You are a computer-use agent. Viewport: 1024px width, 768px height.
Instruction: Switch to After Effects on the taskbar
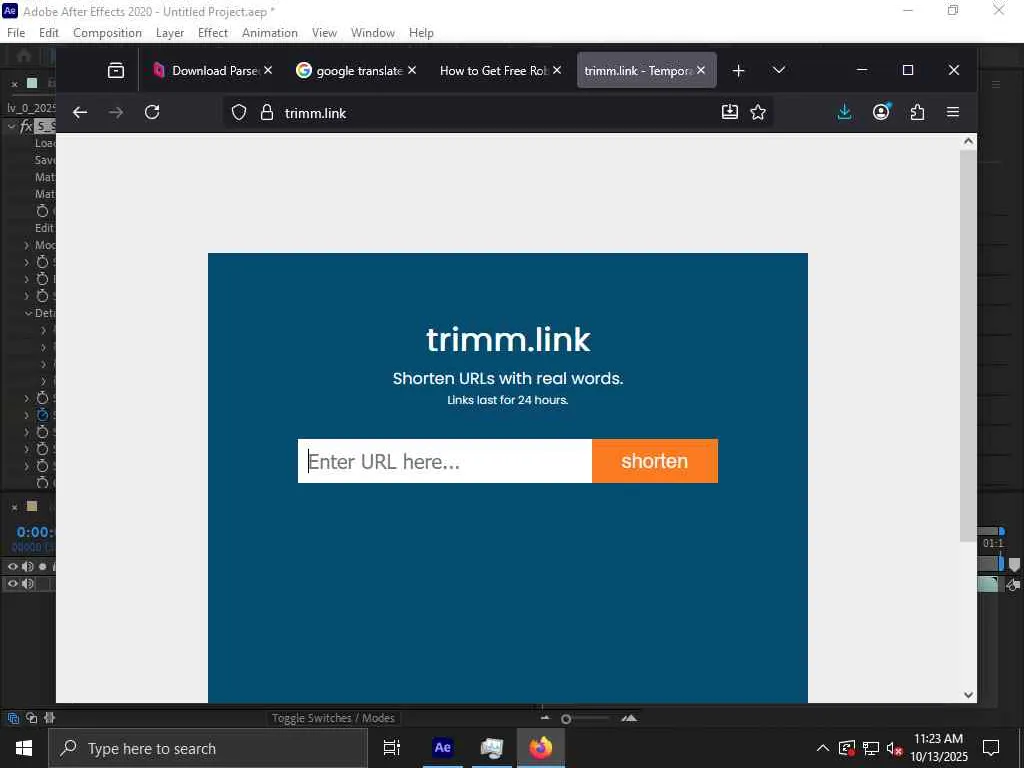[442, 748]
